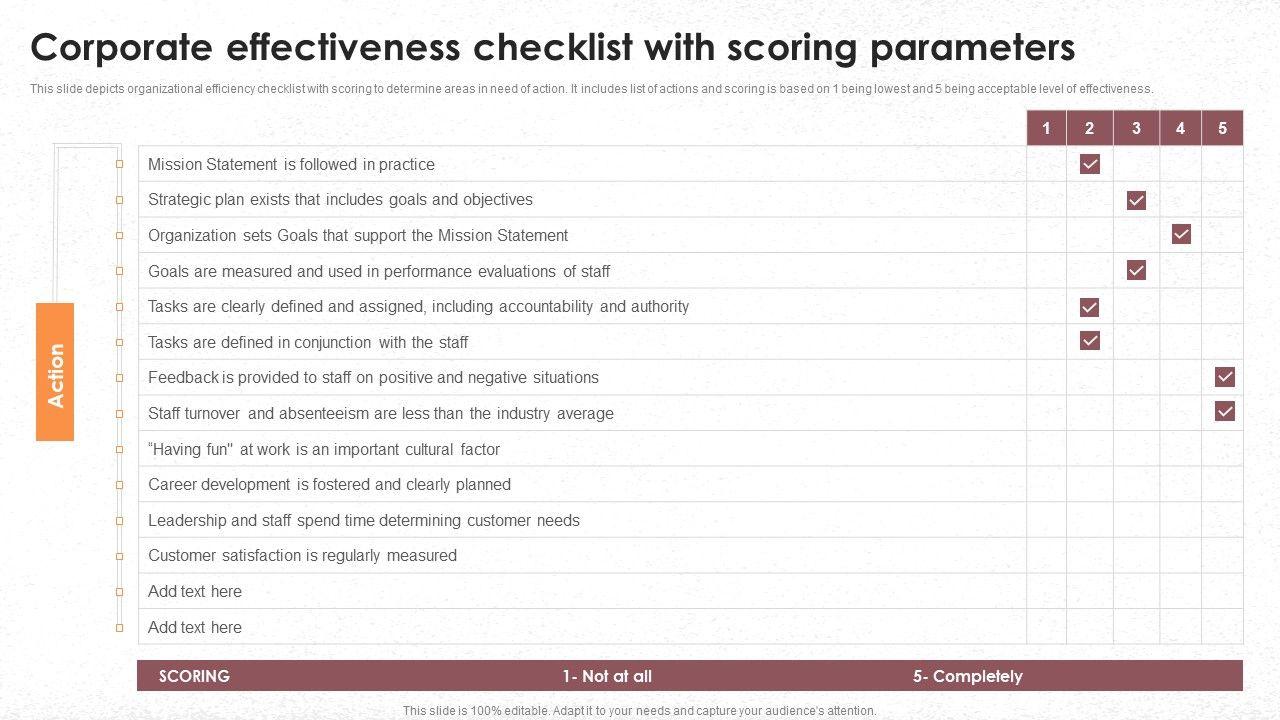Select the bullet next to Customer satisfaction row
Image resolution: width=1280 pixels, height=720 pixels.
pyautogui.click(x=119, y=556)
